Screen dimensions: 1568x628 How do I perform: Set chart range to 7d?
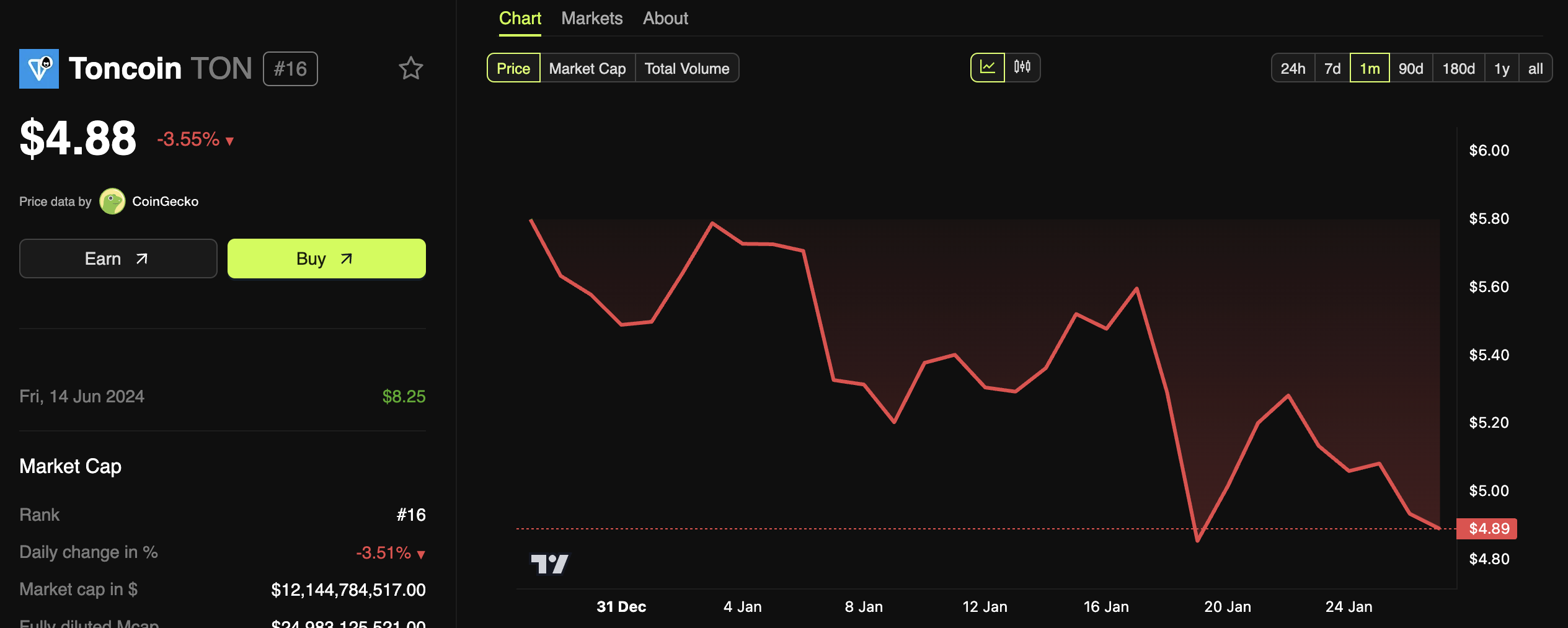(x=1332, y=68)
